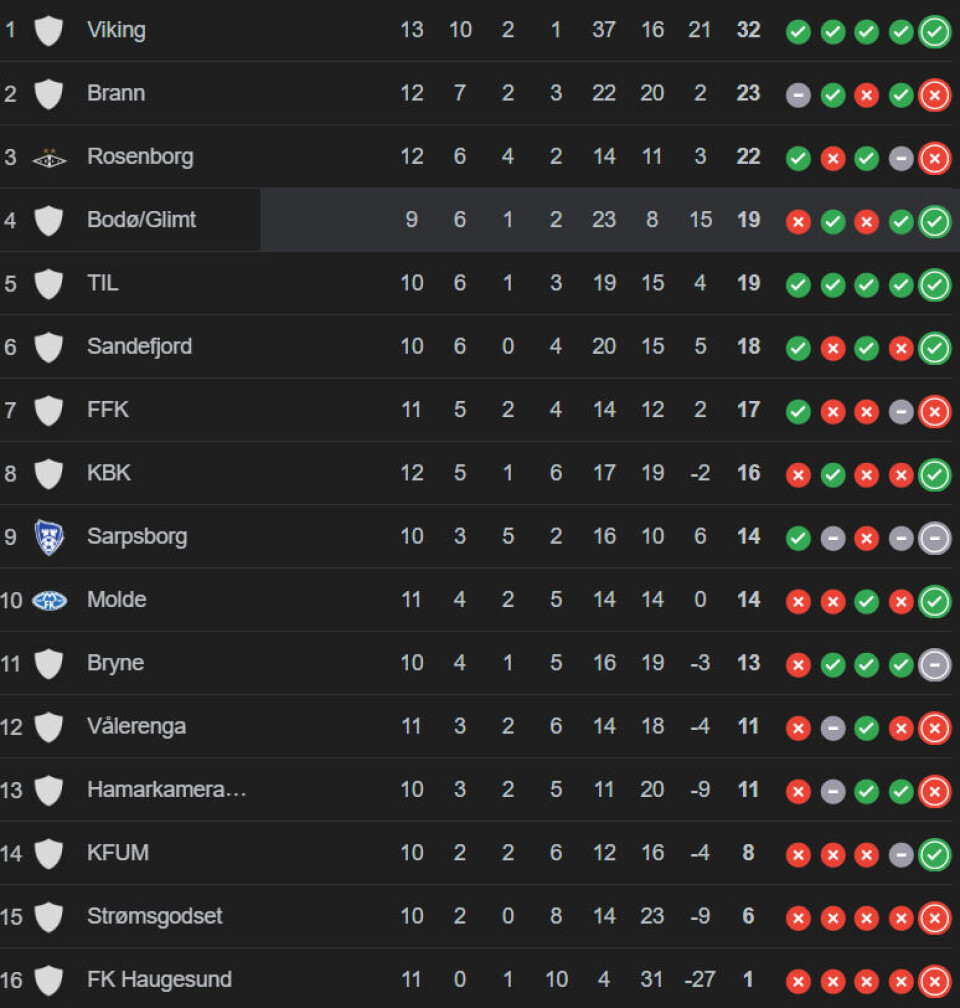Click the KBK shield crest icon
The image size is (960, 1008).
(49, 474)
